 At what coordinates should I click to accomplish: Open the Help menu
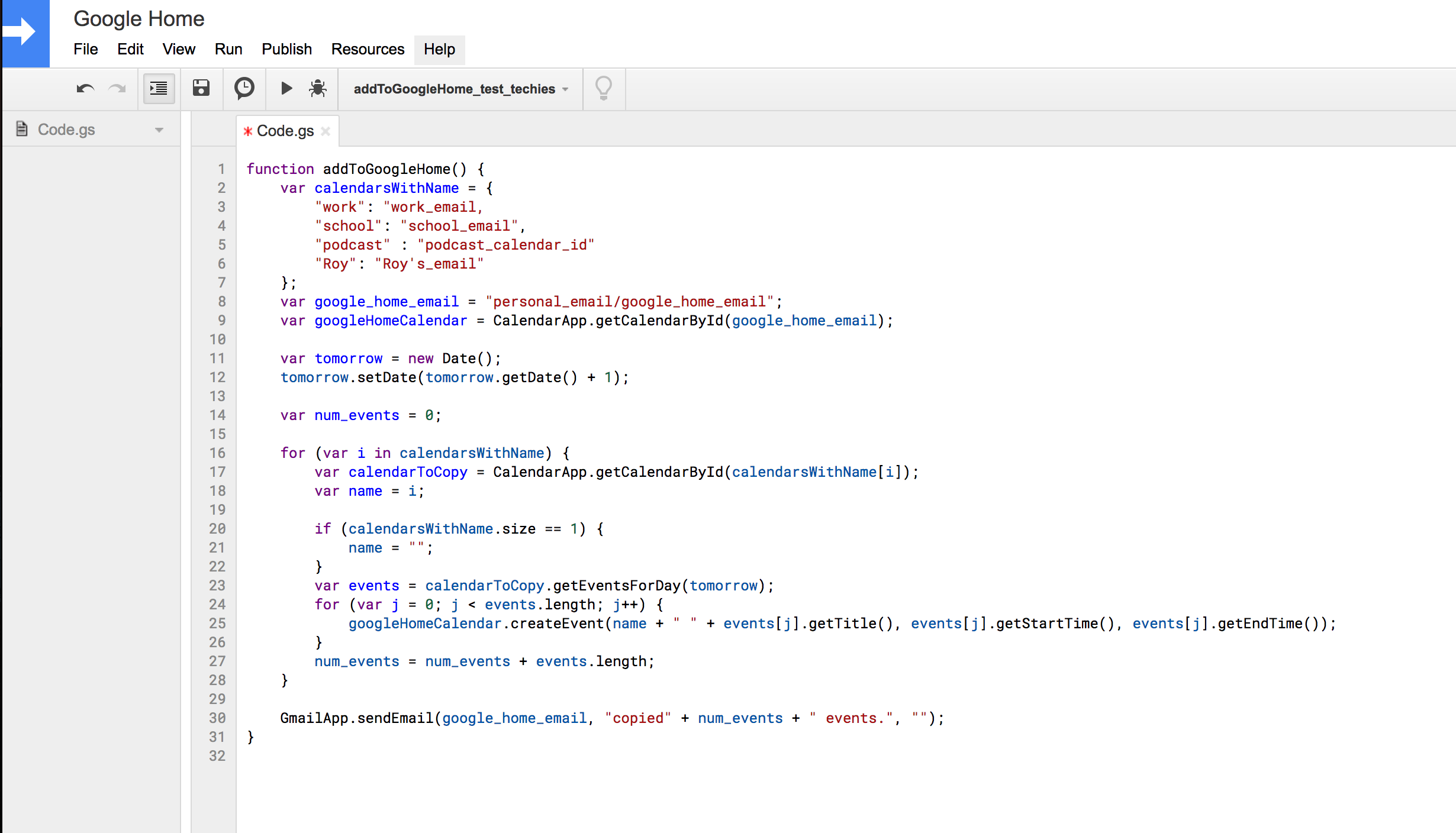pyautogui.click(x=439, y=49)
